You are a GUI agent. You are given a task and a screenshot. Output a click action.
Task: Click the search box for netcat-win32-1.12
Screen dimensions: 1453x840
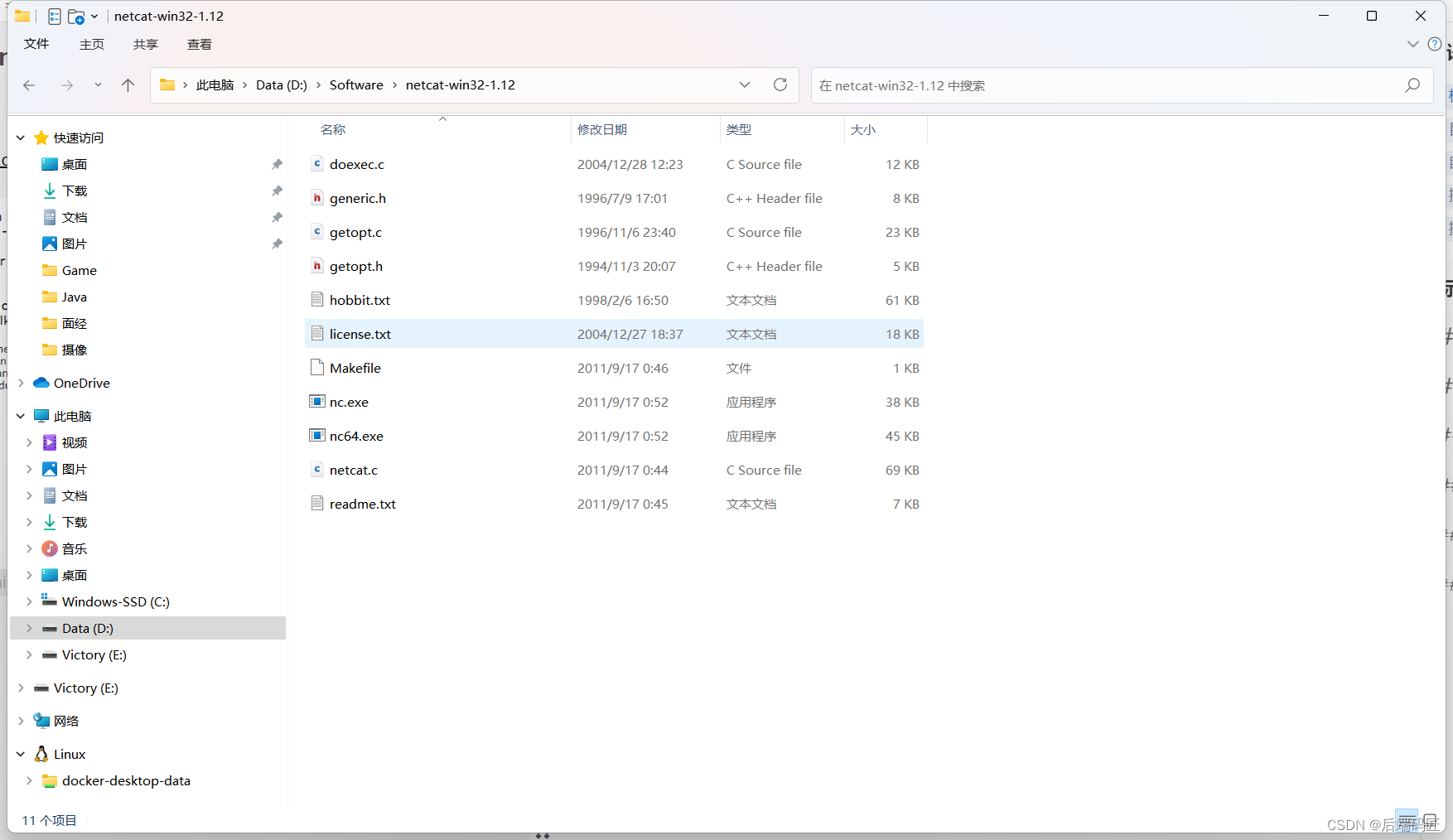tap(1122, 85)
